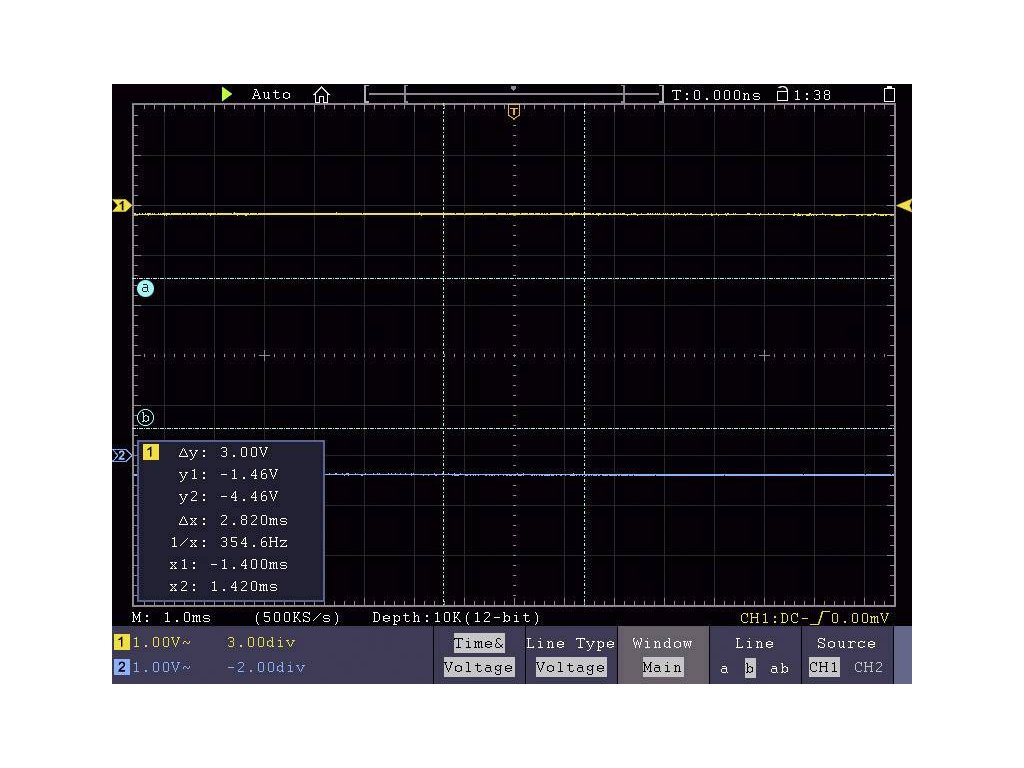Click the battery icon at top right
This screenshot has width=1024, height=768.
(x=889, y=95)
